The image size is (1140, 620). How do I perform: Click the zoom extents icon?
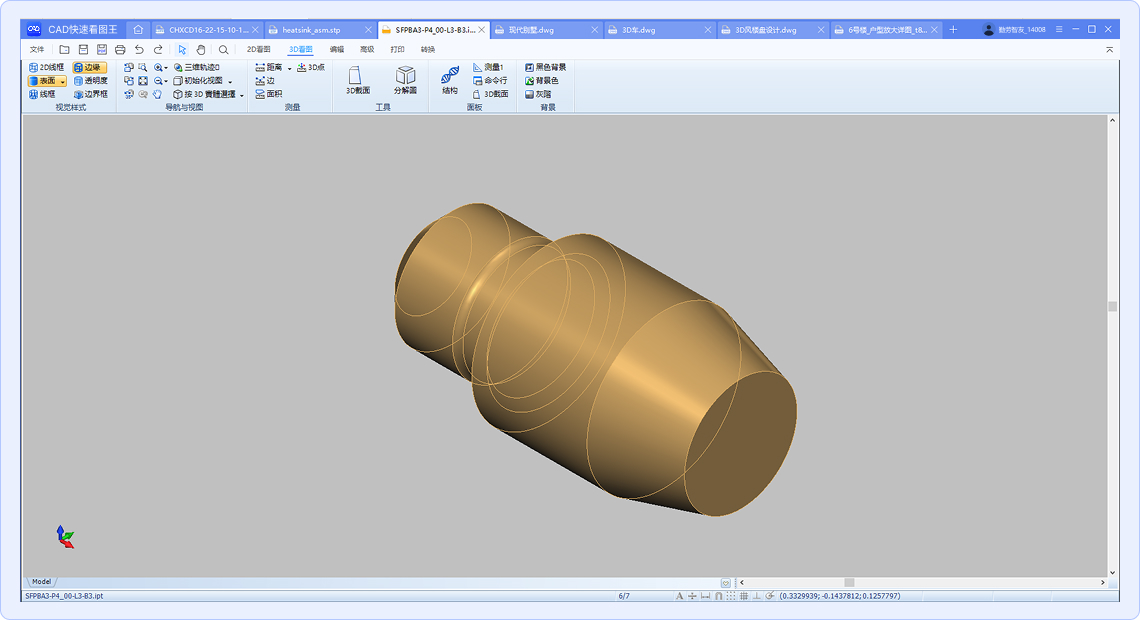pos(143,81)
